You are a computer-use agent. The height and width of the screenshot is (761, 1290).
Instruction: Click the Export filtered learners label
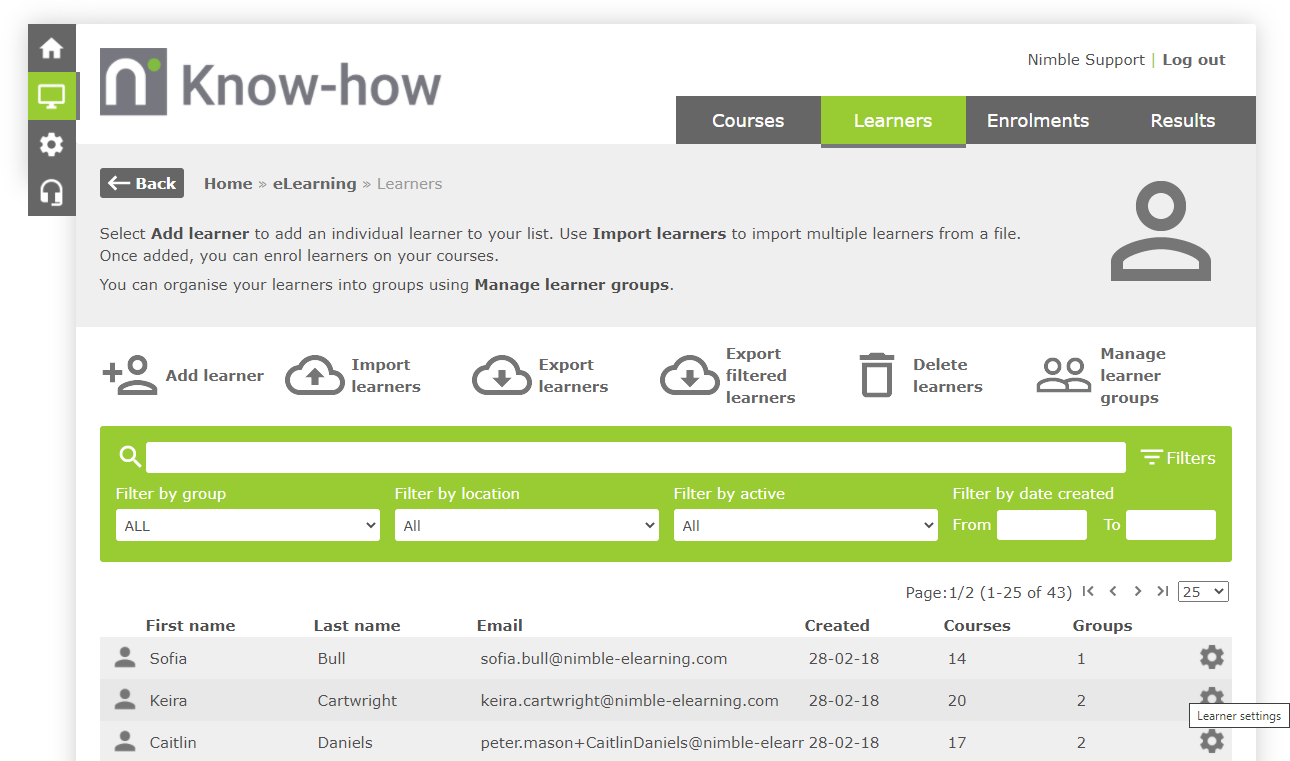click(x=761, y=376)
